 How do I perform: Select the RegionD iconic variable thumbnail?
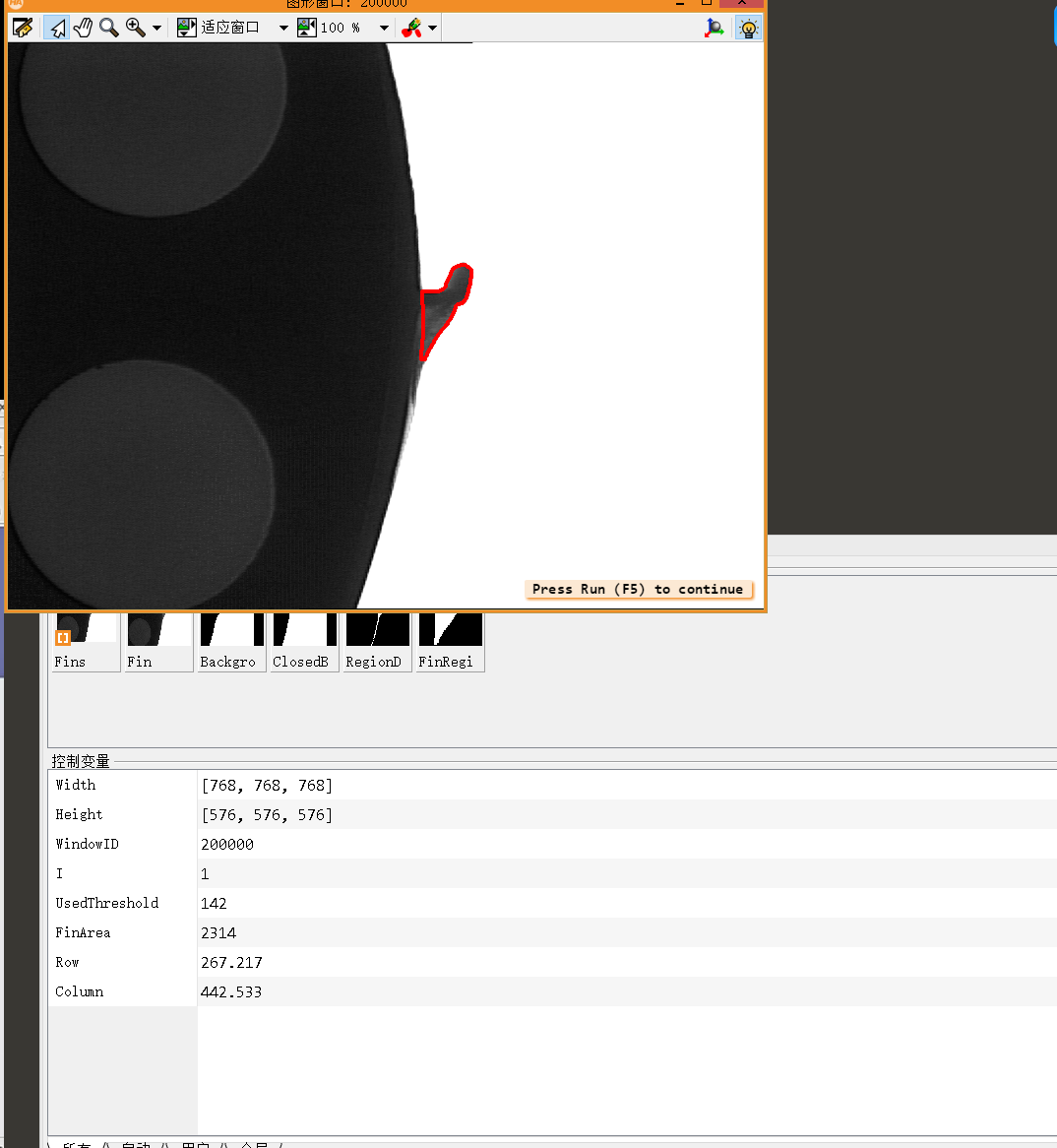pos(377,642)
